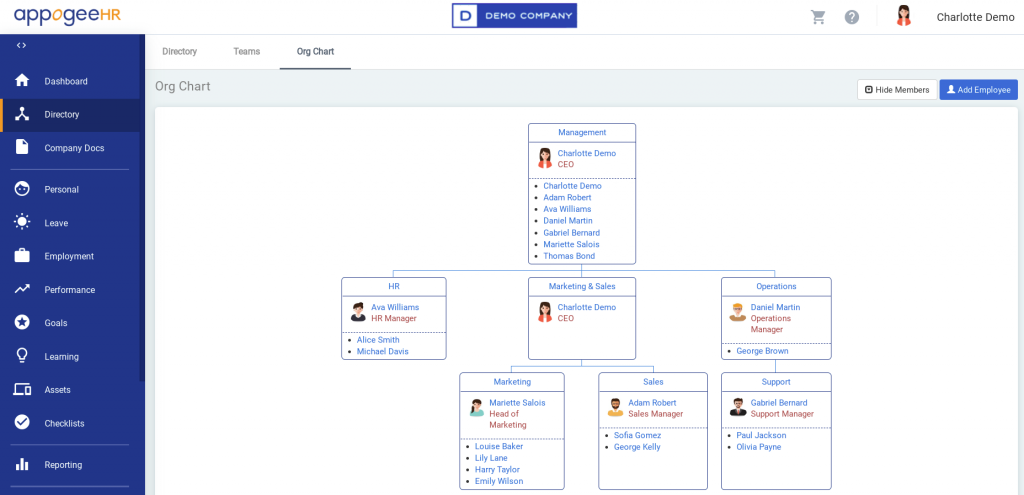The height and width of the screenshot is (495, 1024).
Task: Collapse the sidebar using arrows toggle
Action: click(22, 46)
